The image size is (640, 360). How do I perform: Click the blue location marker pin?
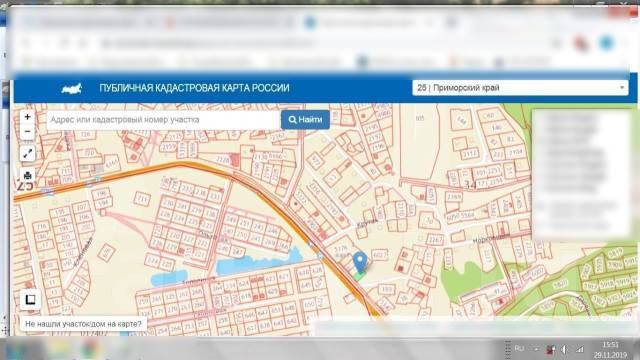[360, 262]
